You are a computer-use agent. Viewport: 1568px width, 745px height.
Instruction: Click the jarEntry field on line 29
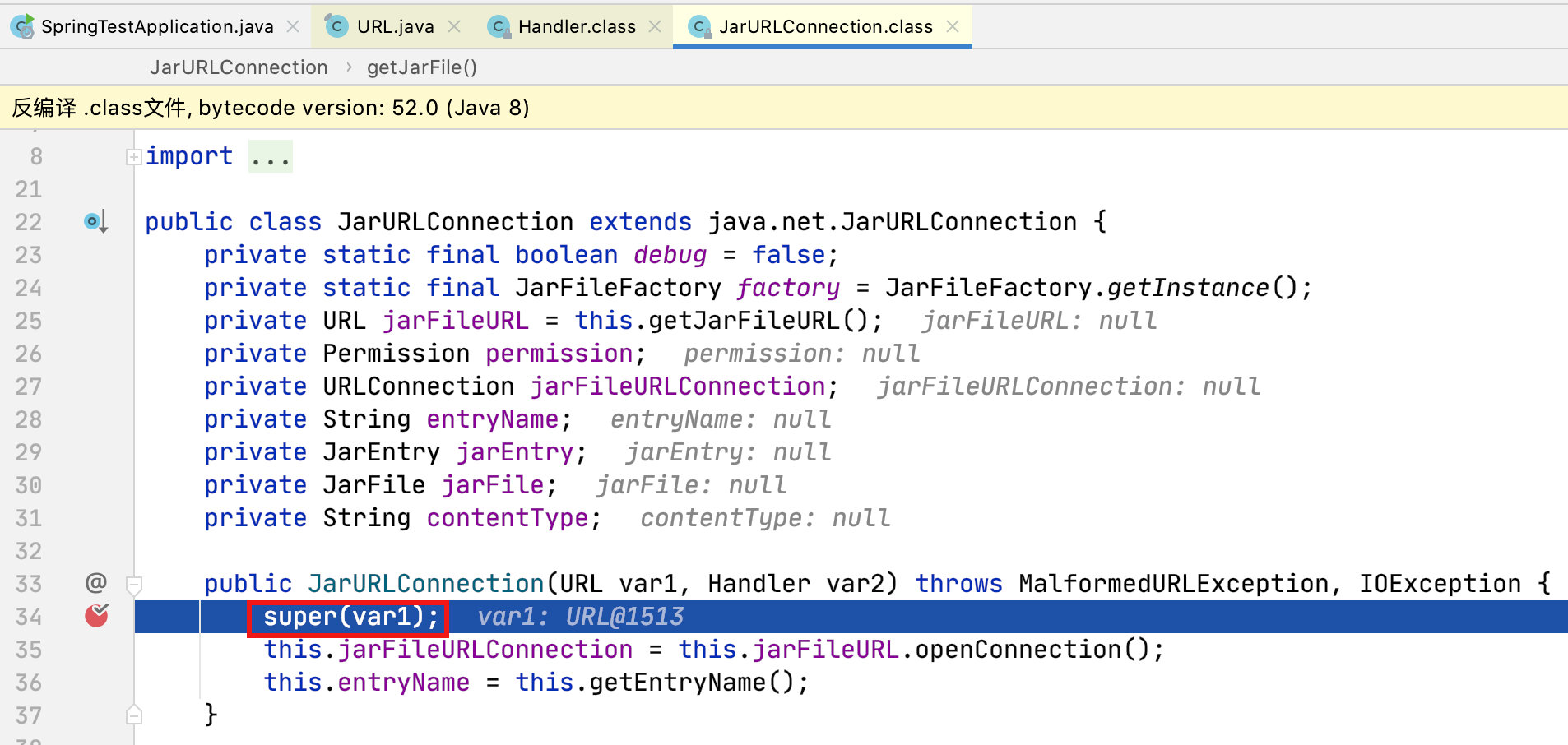515,452
